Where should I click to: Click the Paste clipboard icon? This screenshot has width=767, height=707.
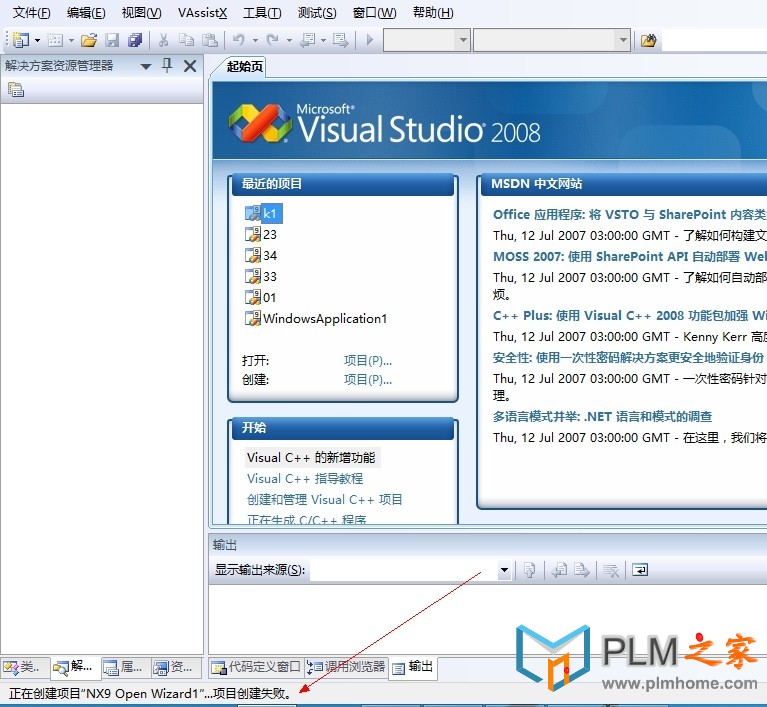click(210, 40)
